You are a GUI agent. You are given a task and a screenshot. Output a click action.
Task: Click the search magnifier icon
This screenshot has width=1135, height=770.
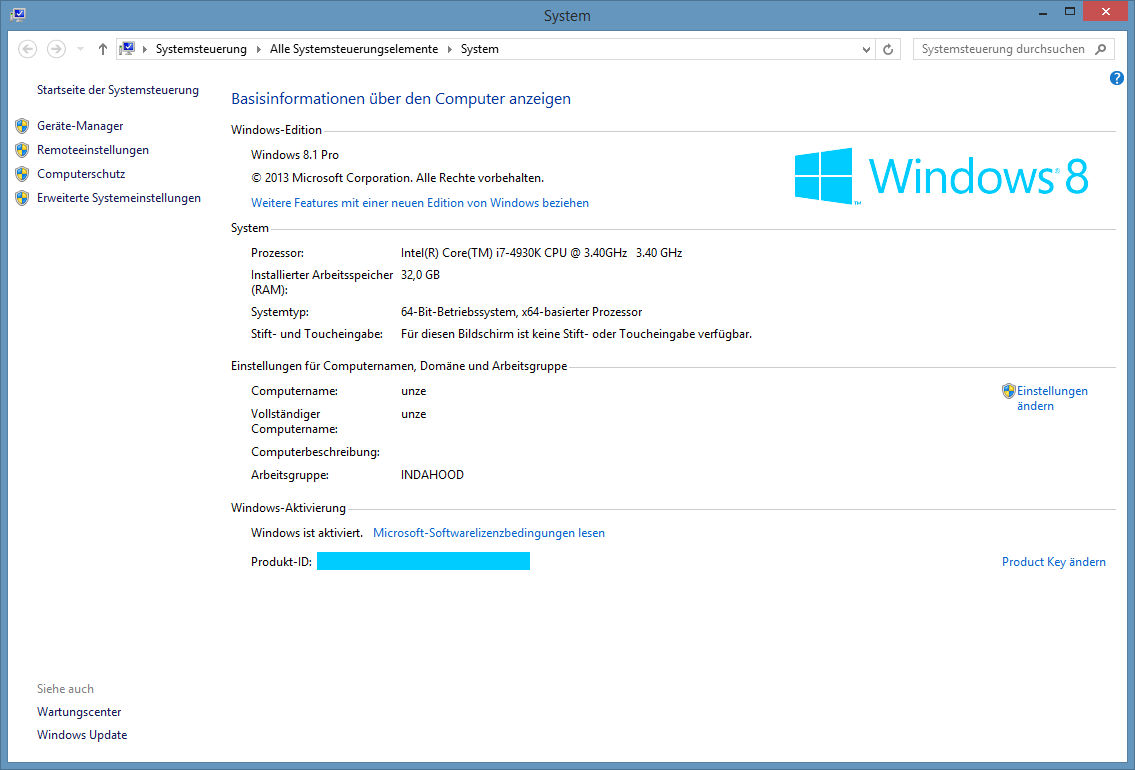[1100, 49]
